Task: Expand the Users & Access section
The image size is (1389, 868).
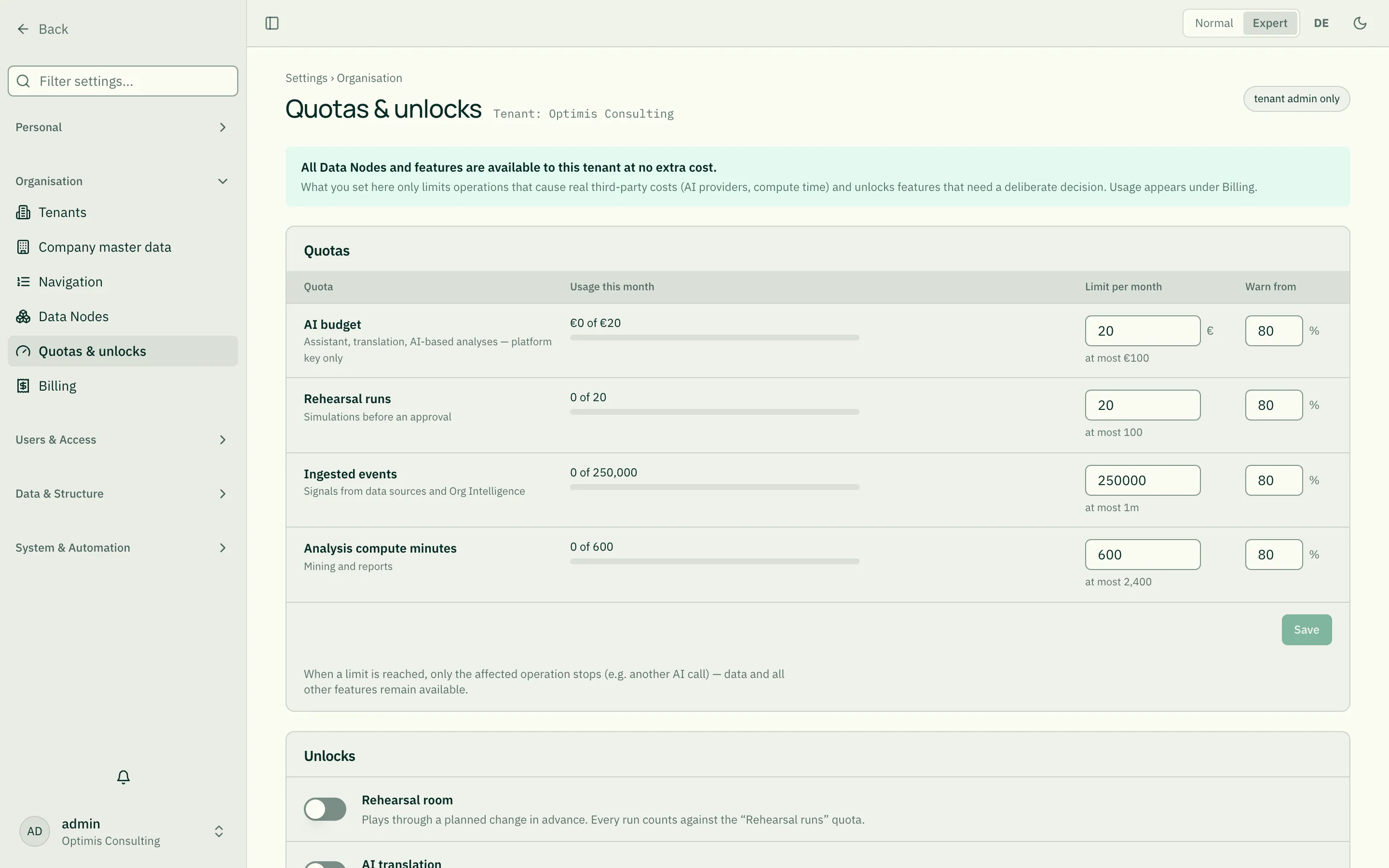Action: [123, 440]
